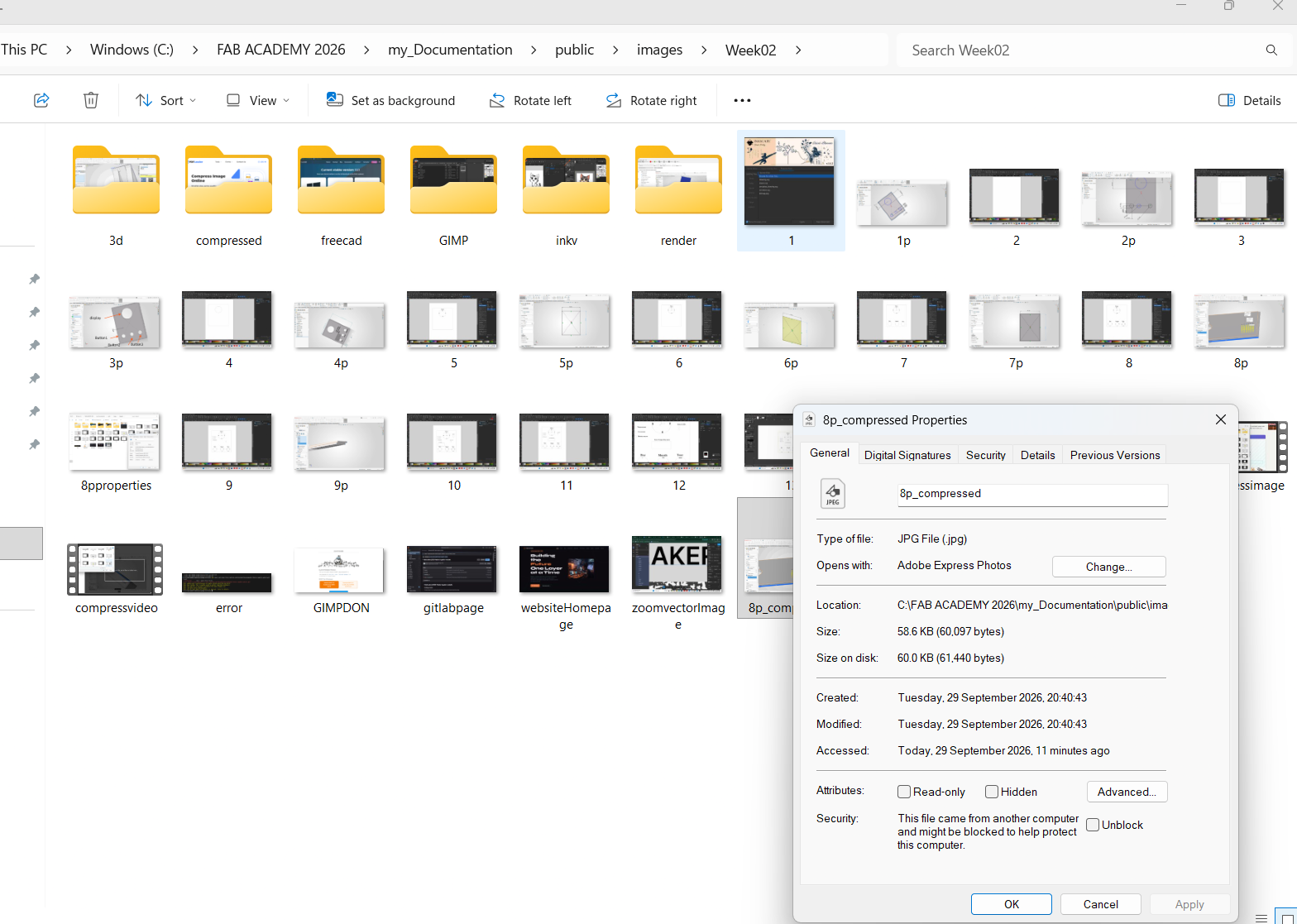
Task: Open the render folder
Action: (678, 180)
